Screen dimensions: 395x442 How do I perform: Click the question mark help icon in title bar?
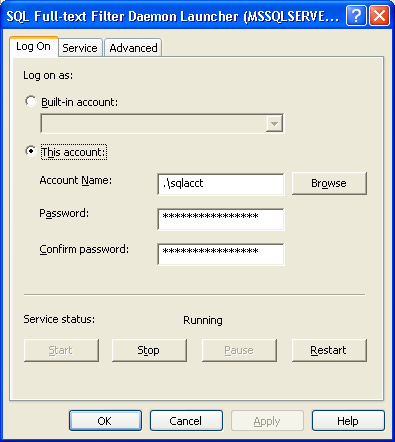point(356,16)
